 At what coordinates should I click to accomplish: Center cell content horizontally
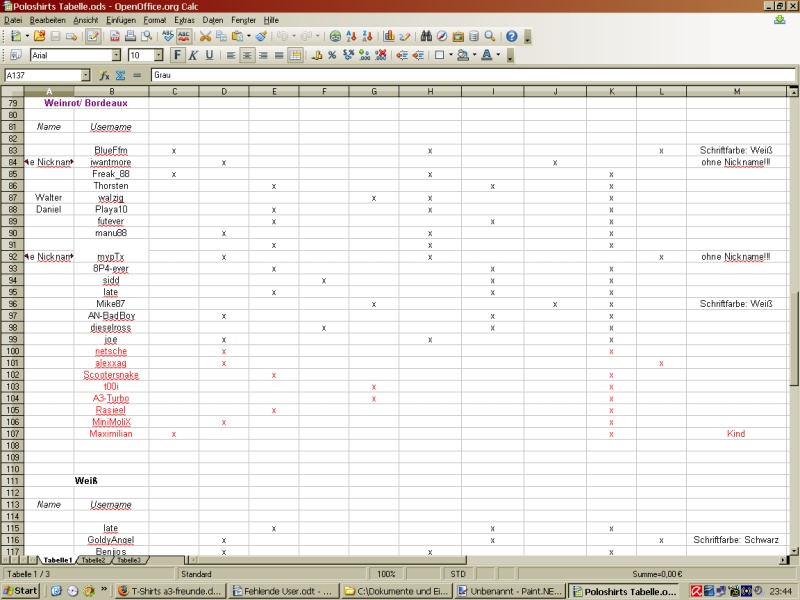247,55
